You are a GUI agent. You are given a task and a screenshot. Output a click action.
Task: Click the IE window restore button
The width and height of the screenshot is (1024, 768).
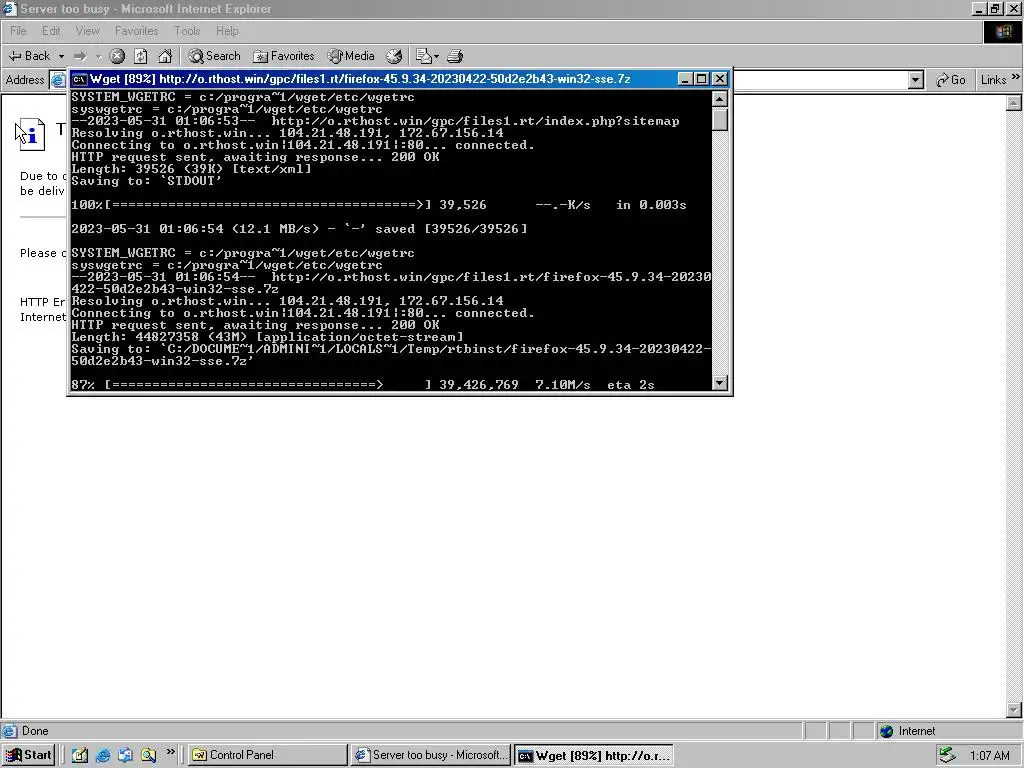click(x=995, y=8)
